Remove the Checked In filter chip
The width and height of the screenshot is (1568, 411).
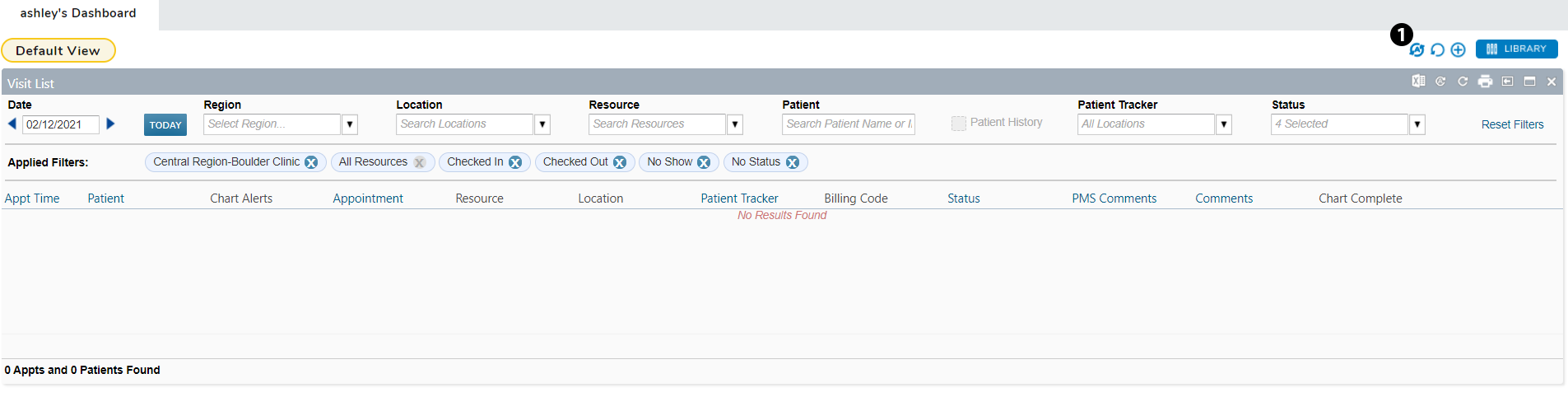pos(515,162)
